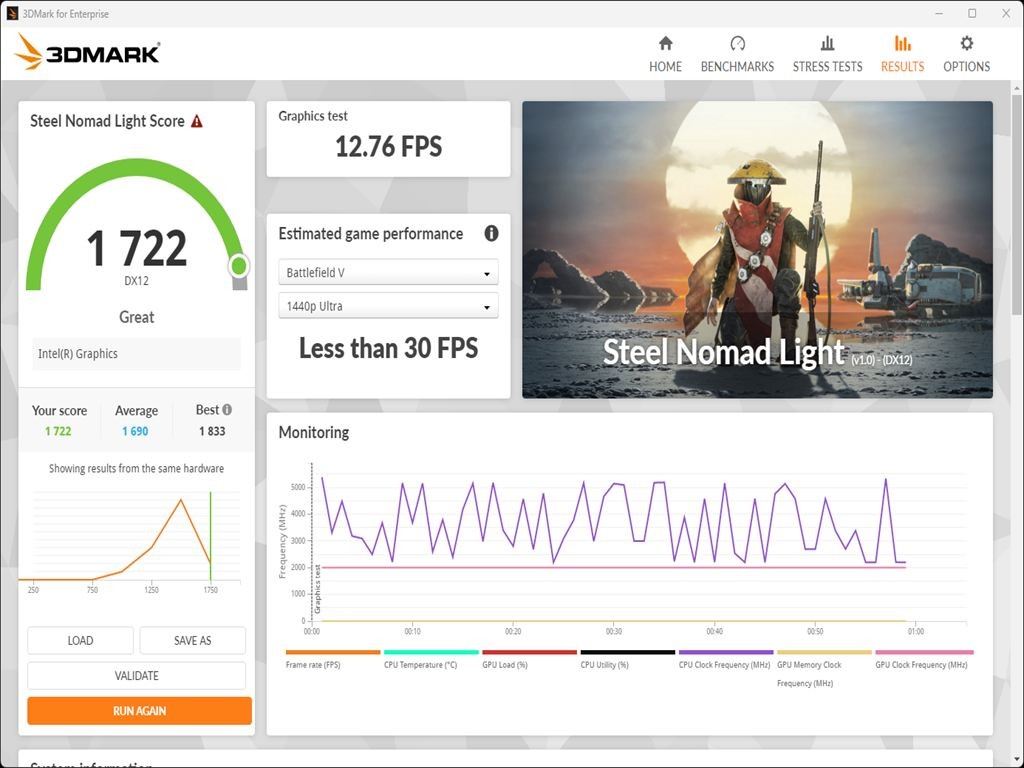This screenshot has height=768, width=1024.
Task: Click the 12.76 FPS graphics test value
Action: [x=389, y=146]
